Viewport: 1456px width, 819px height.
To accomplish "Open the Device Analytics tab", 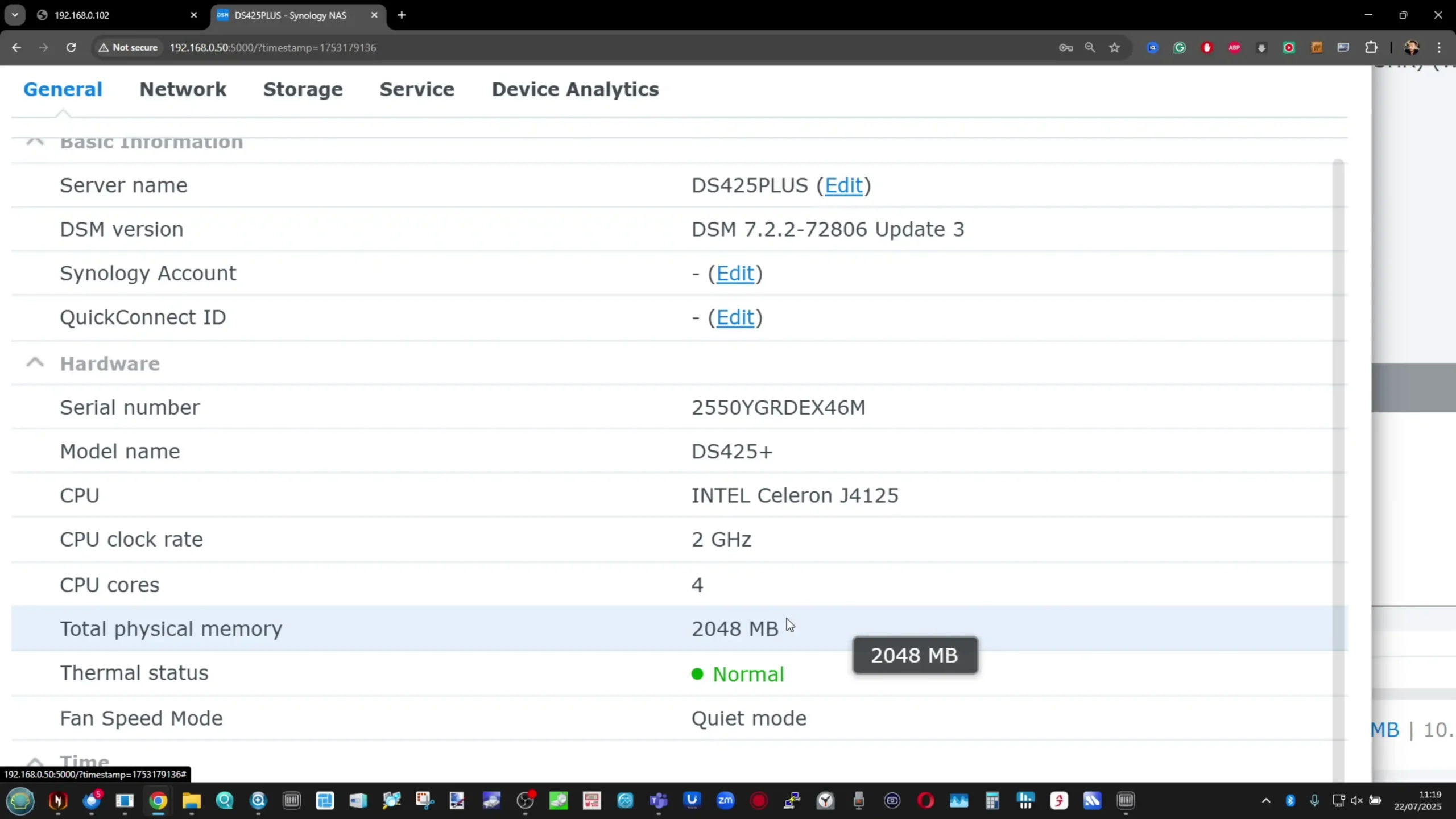I will click(575, 89).
